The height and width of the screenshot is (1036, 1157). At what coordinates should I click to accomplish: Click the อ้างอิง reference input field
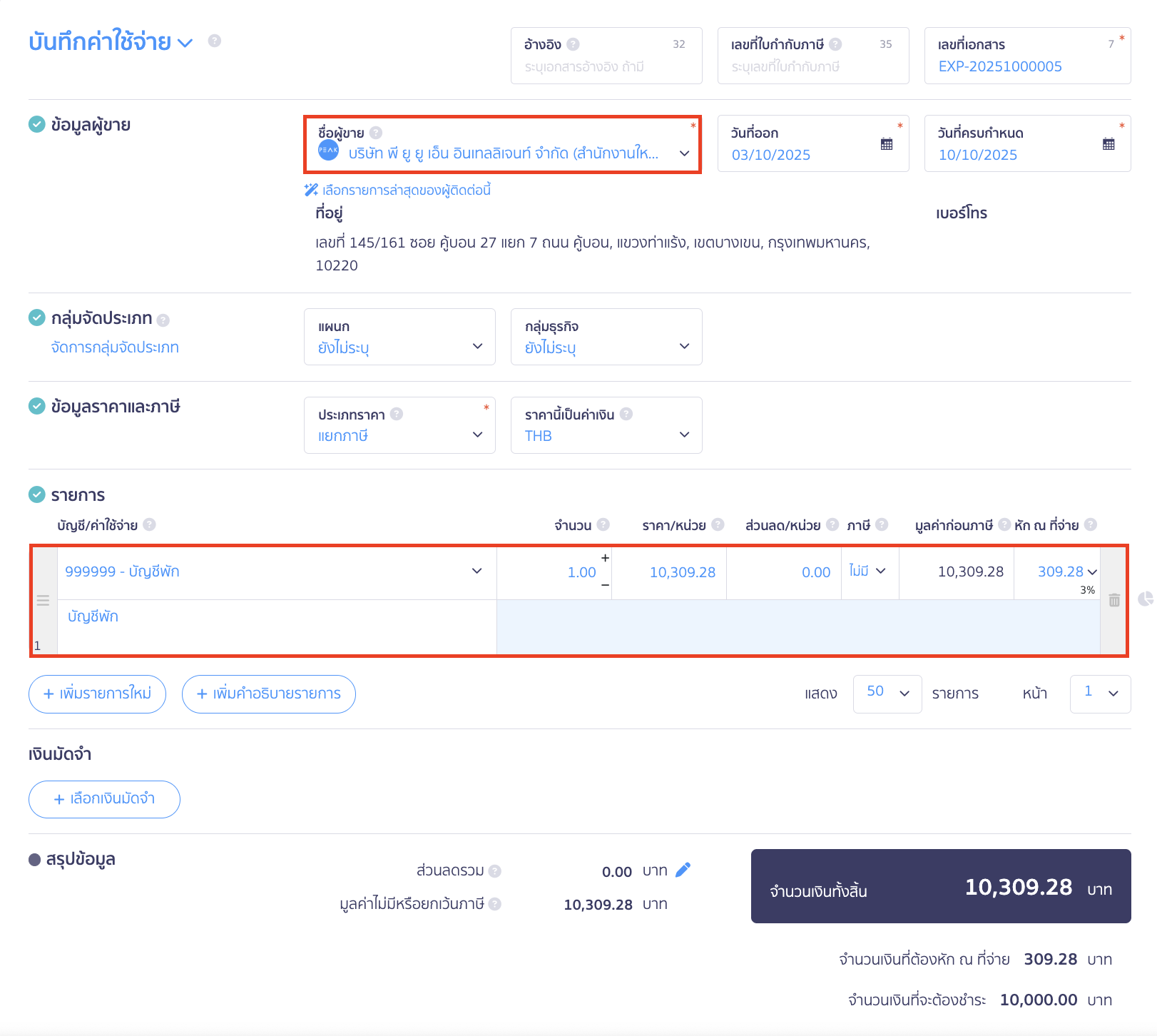tap(606, 66)
